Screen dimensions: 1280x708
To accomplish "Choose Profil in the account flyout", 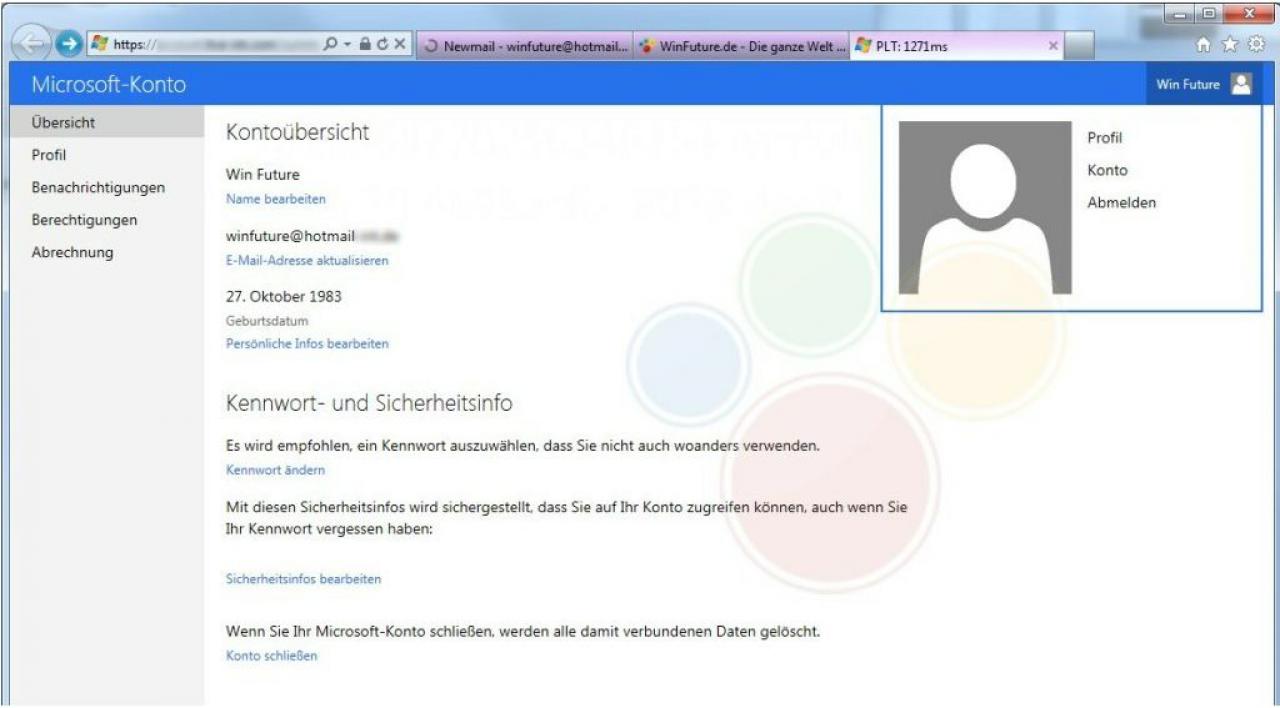I will point(1105,138).
